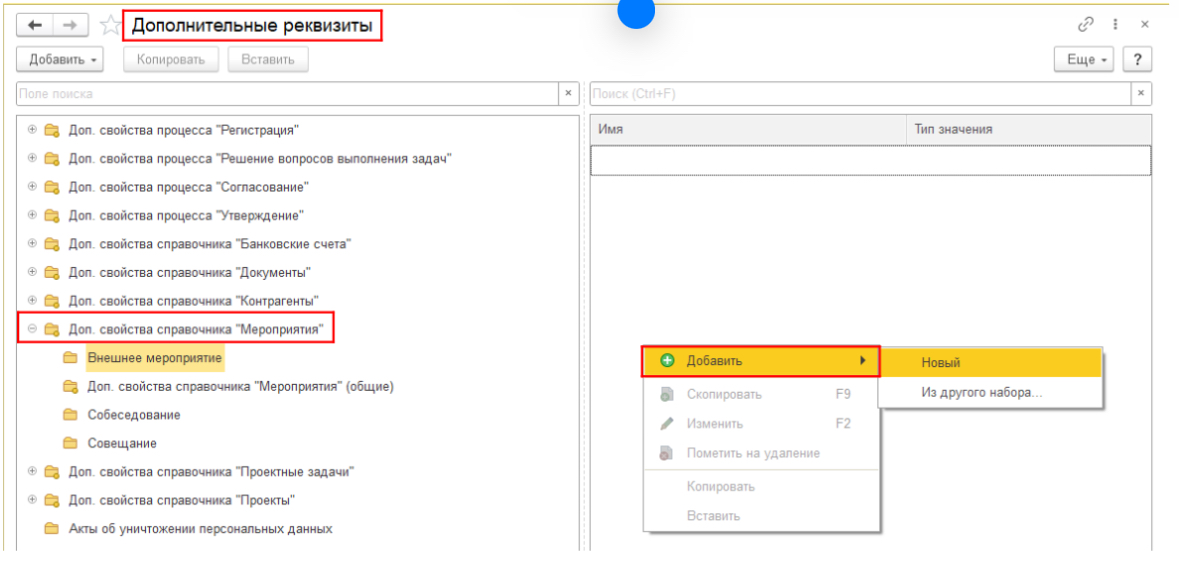This screenshot has height=574, width=1179.
Task: Select "Пометить на удаление" menu entry
Action: pyautogui.click(x=760, y=454)
